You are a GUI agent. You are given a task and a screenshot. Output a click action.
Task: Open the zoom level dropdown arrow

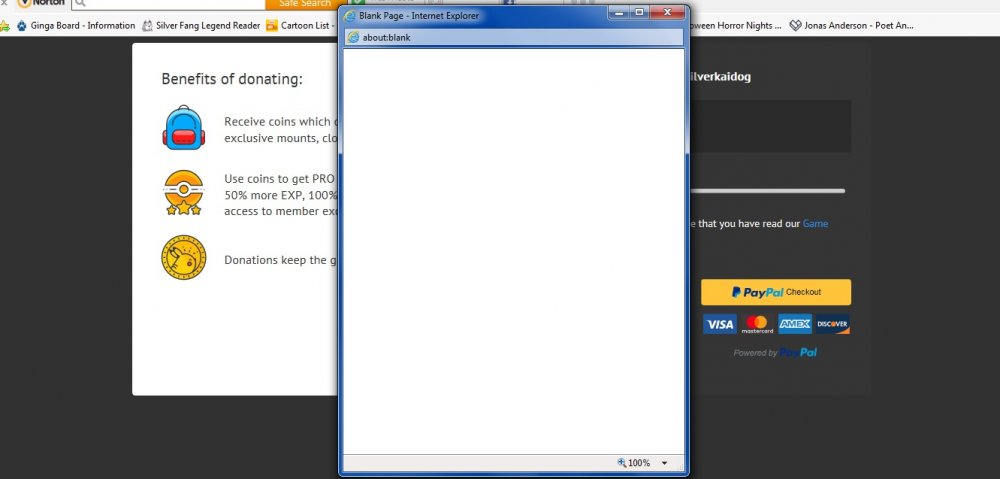664,463
